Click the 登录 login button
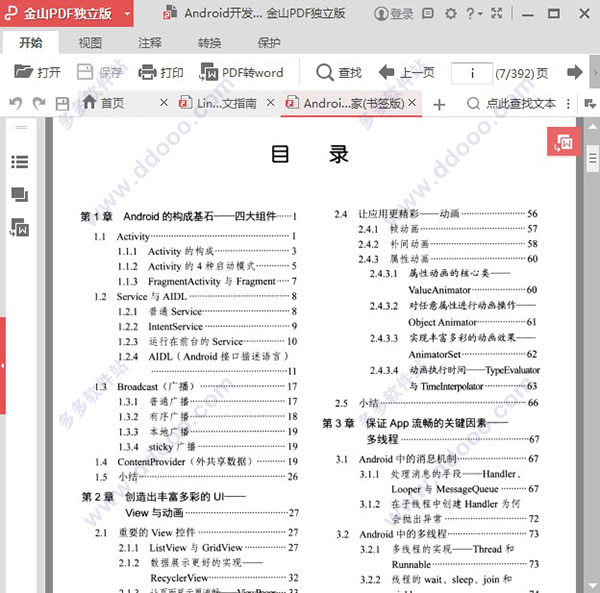 click(x=394, y=14)
